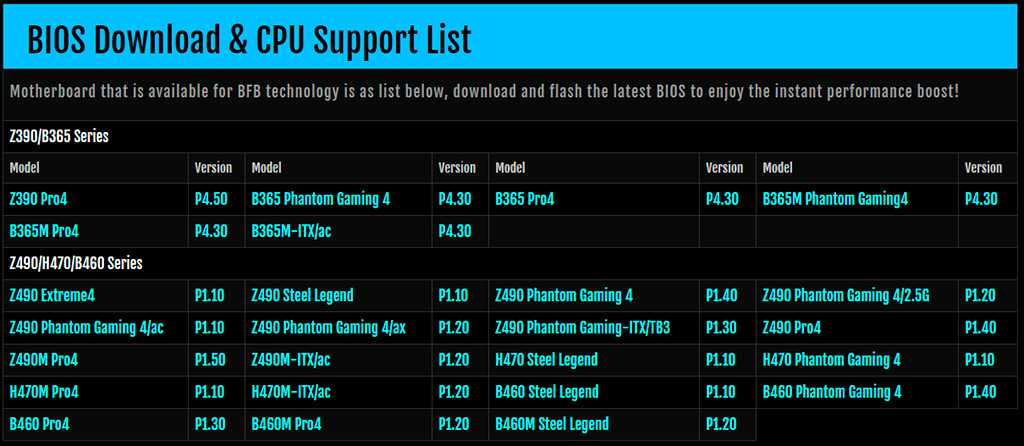This screenshot has width=1024, height=446.
Task: Open B365M Phantom Gaming4 link
Action: tap(835, 199)
